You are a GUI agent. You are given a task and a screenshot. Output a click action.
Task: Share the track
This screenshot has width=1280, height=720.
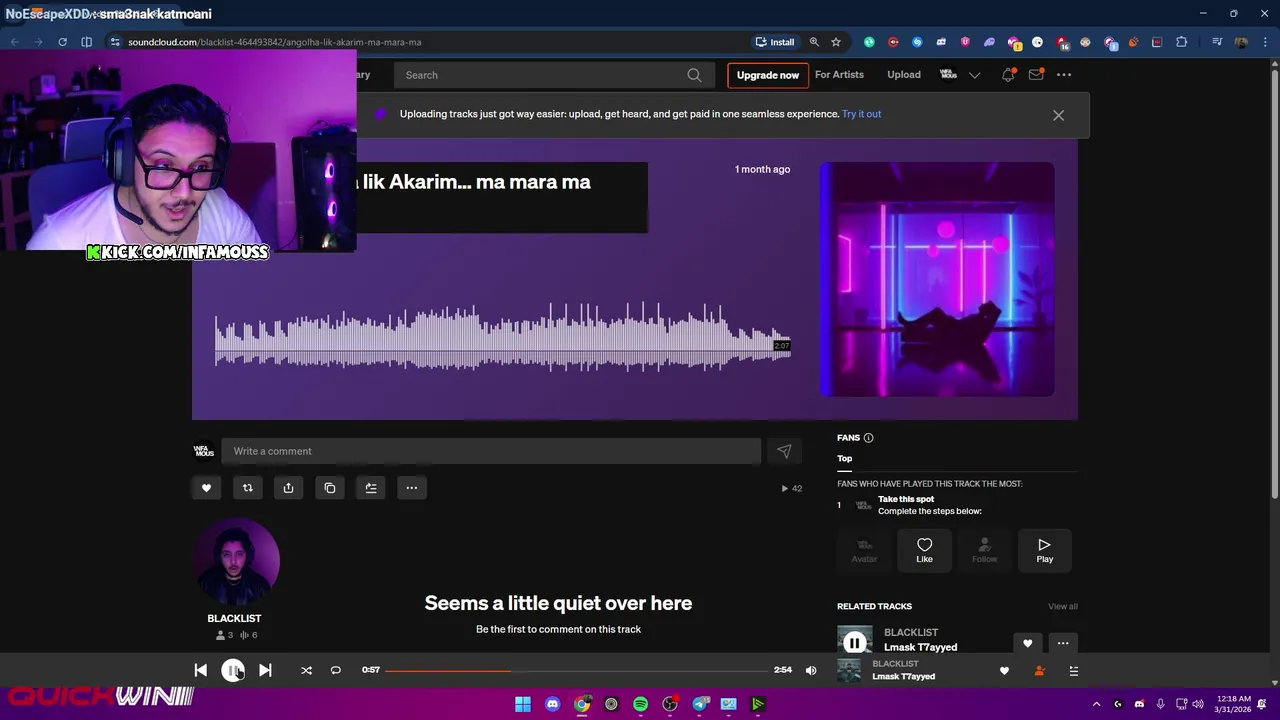pos(289,488)
